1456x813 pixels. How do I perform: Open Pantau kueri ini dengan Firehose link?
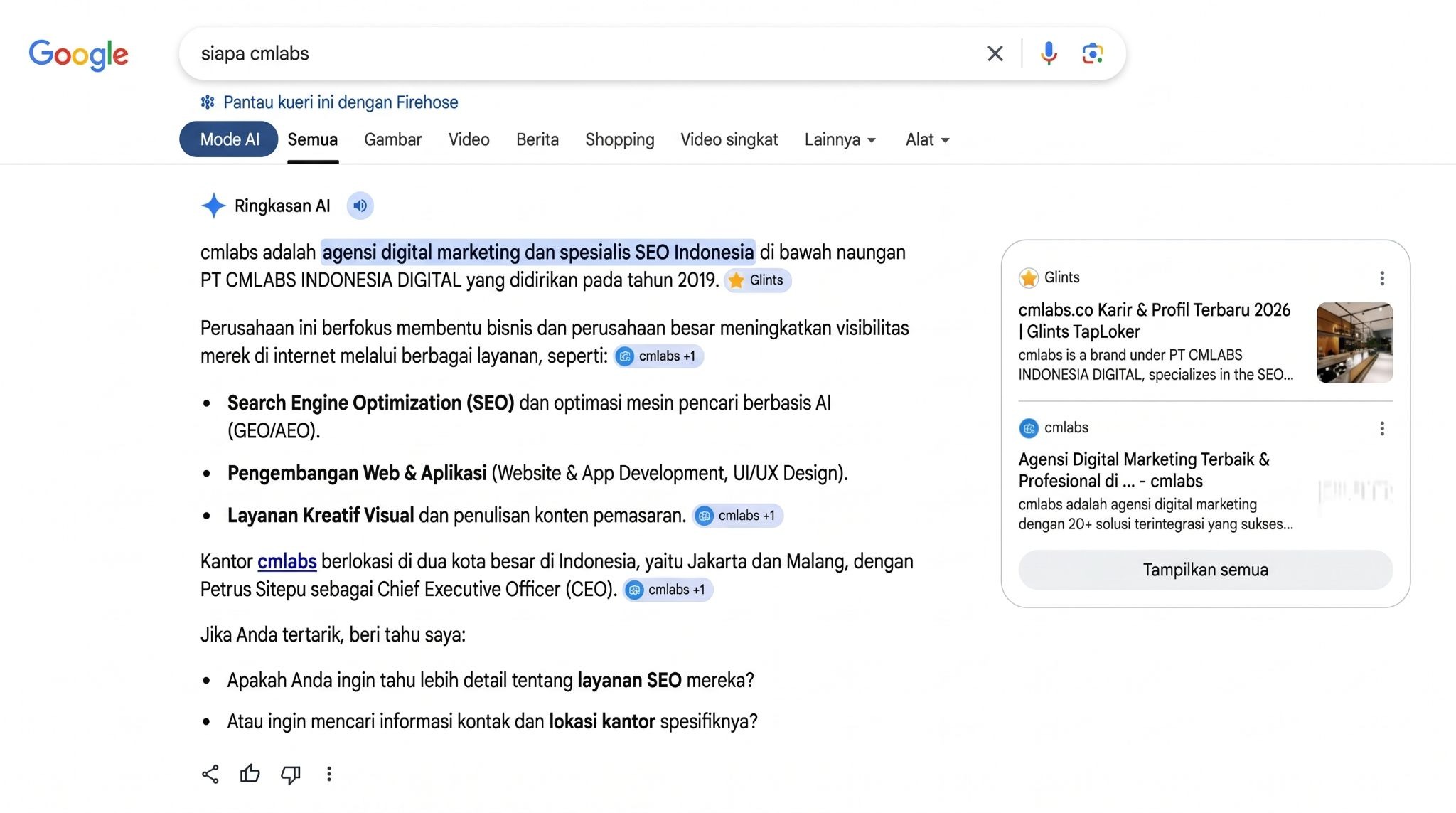(x=341, y=102)
